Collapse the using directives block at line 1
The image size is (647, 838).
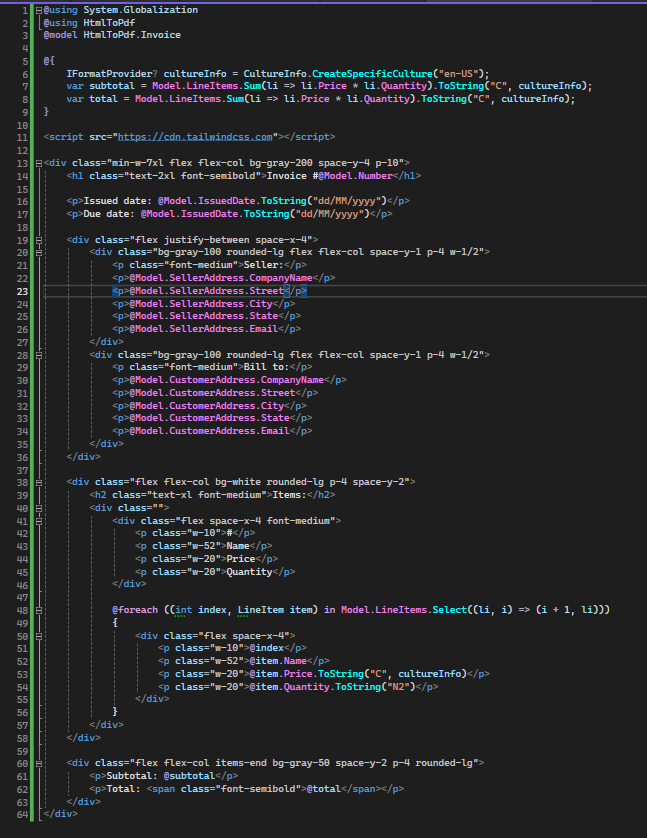click(38, 10)
